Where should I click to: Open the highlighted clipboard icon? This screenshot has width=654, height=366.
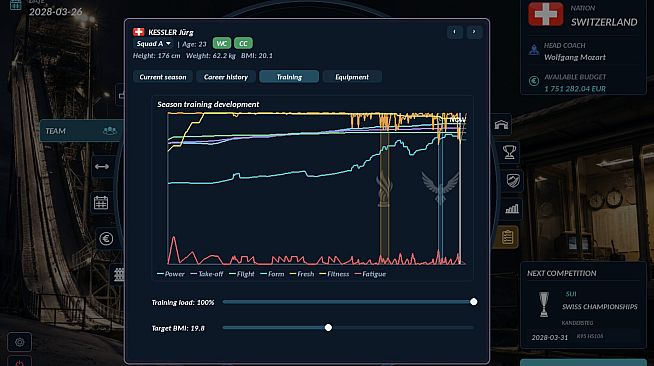pos(507,237)
